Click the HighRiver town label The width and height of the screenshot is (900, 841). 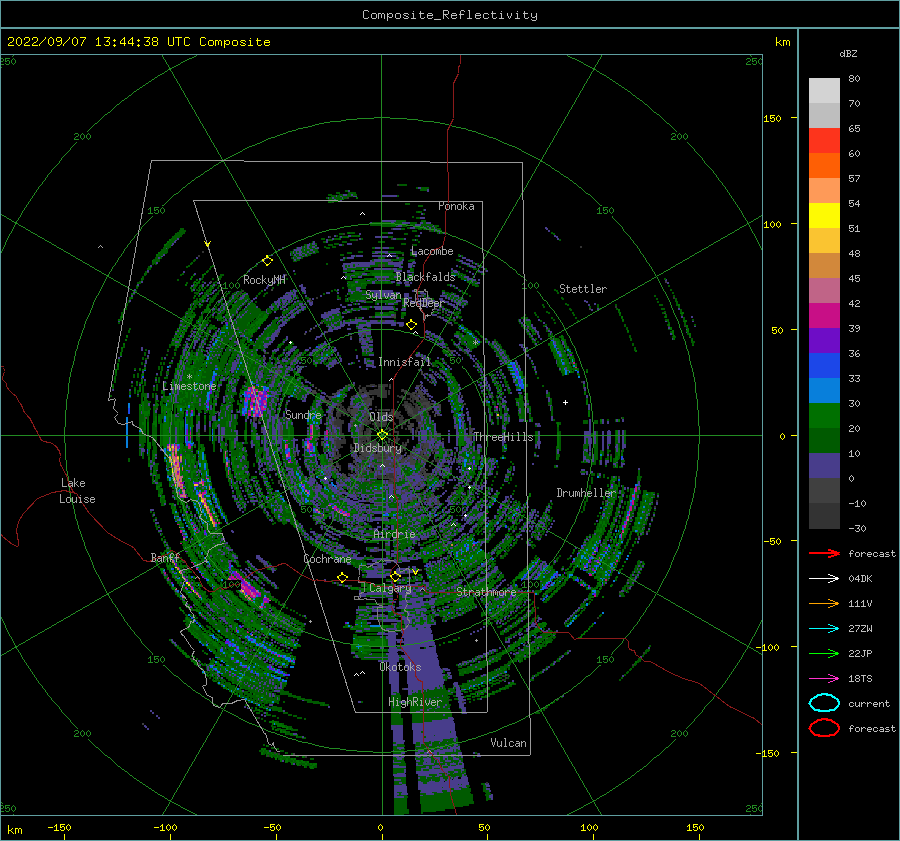tap(415, 702)
